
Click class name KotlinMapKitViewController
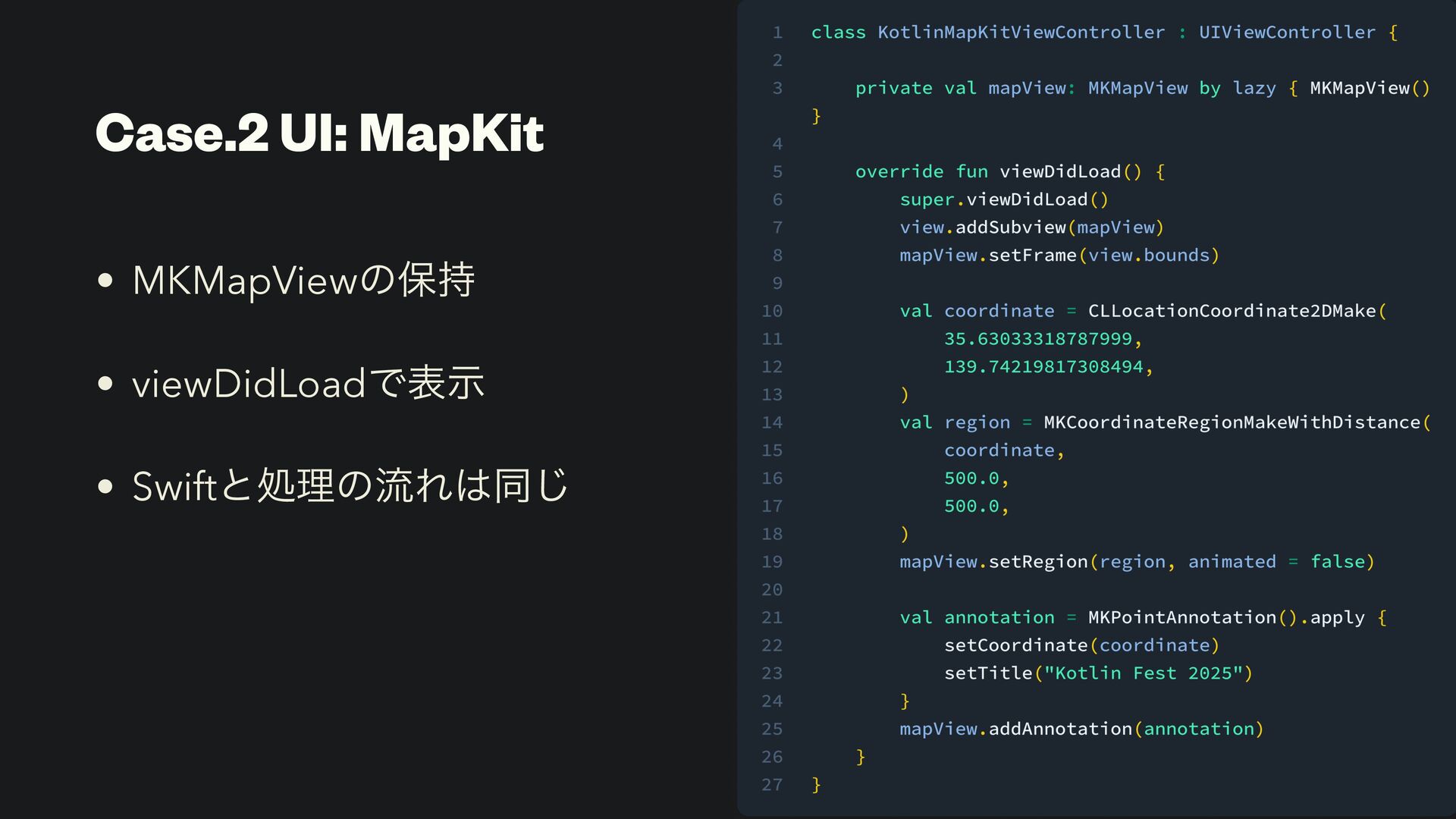1021,33
